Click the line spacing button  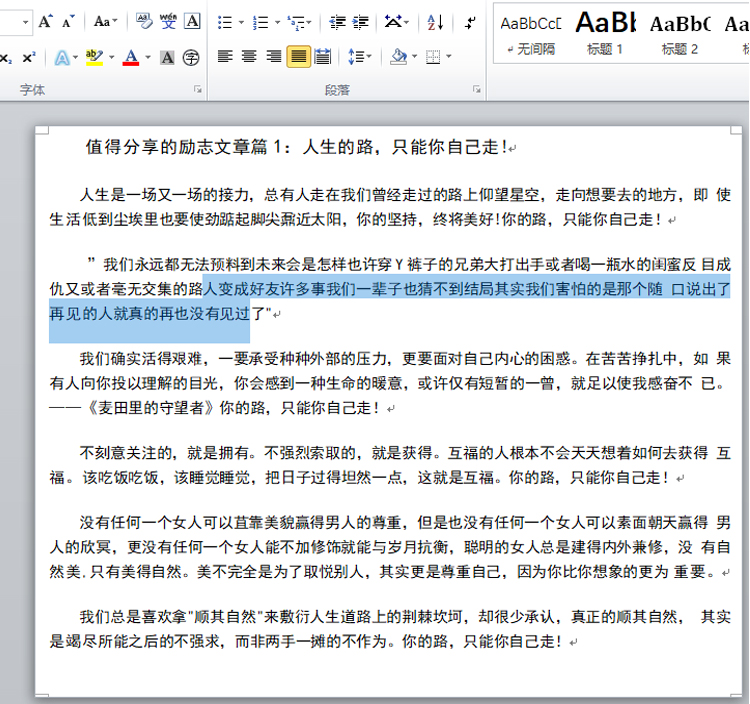pos(356,56)
